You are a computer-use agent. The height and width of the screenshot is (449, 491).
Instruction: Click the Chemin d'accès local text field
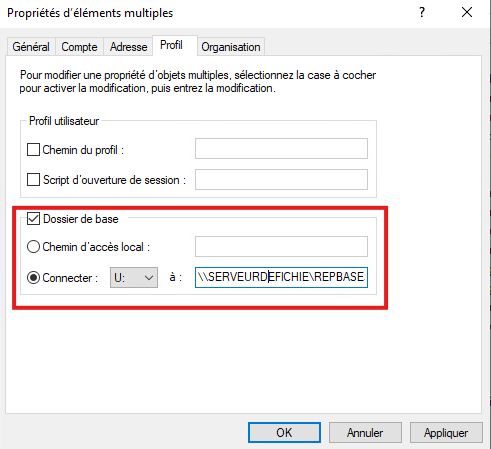point(281,247)
